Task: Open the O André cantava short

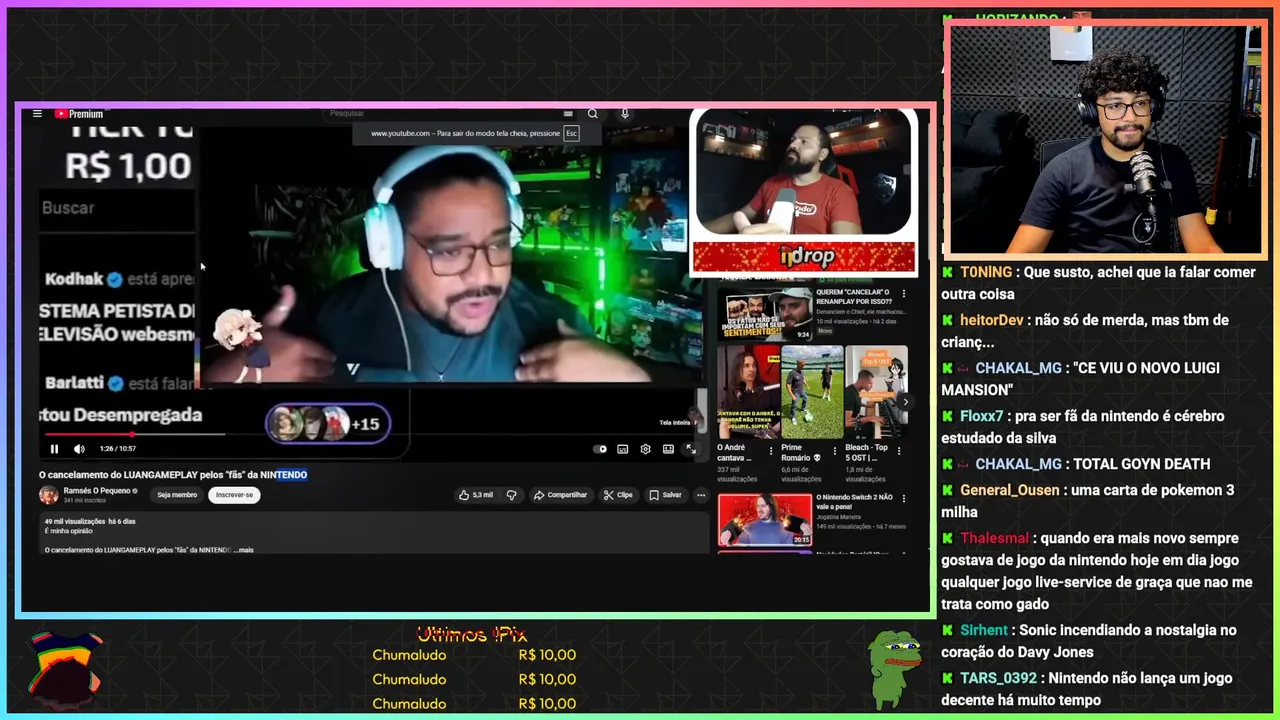Action: pos(747,393)
